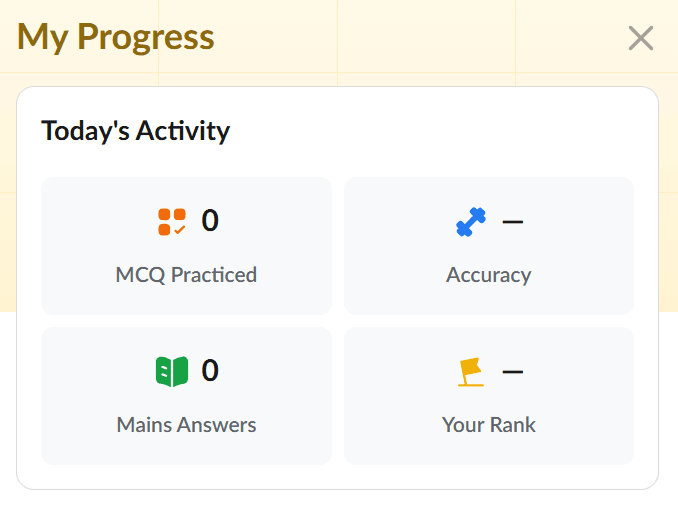Click the green open book icon
678x518 pixels.
(x=172, y=372)
